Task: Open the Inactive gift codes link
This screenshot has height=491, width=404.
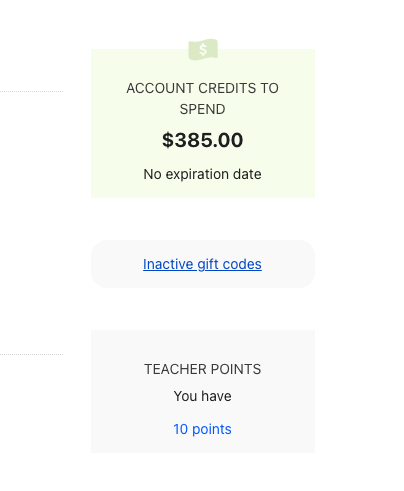Action: (202, 264)
